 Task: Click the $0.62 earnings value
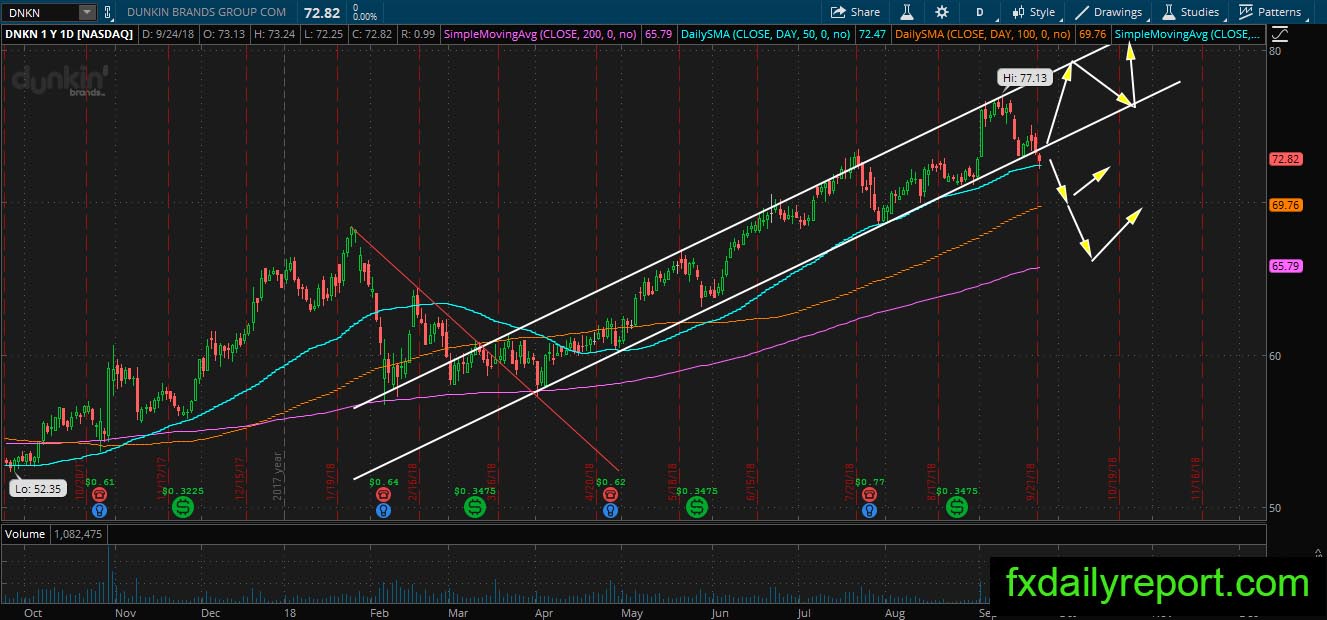610,481
